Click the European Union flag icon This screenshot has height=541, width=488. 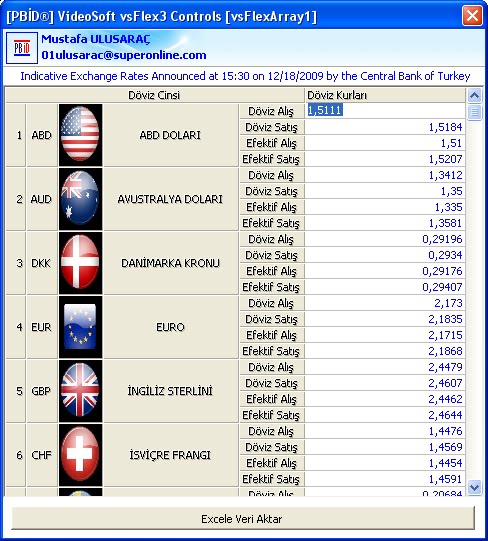point(80,327)
